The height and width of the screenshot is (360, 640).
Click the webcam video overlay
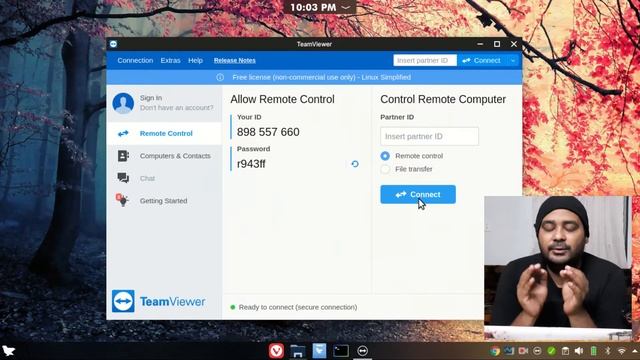pyautogui.click(x=558, y=268)
